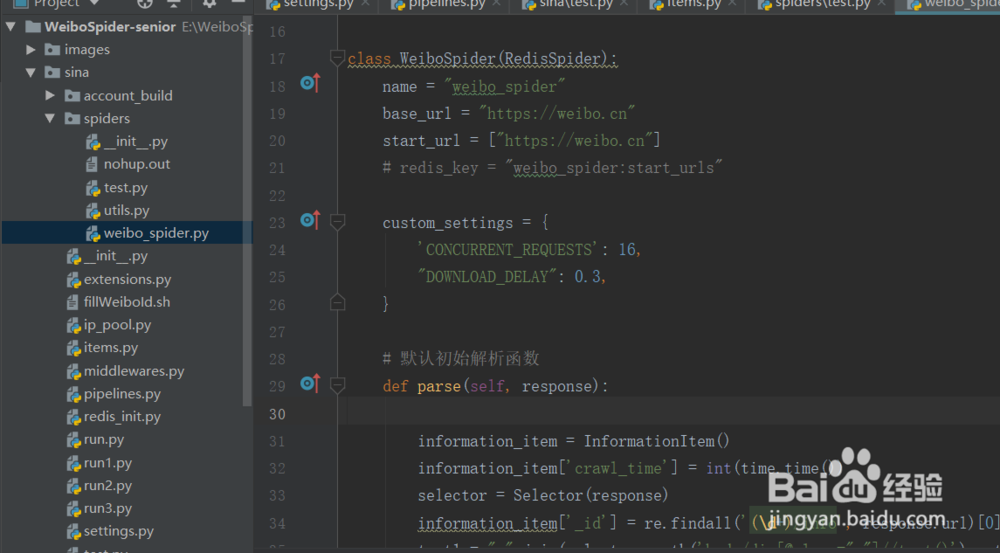Click the Chinese comment on line 28

(461, 358)
